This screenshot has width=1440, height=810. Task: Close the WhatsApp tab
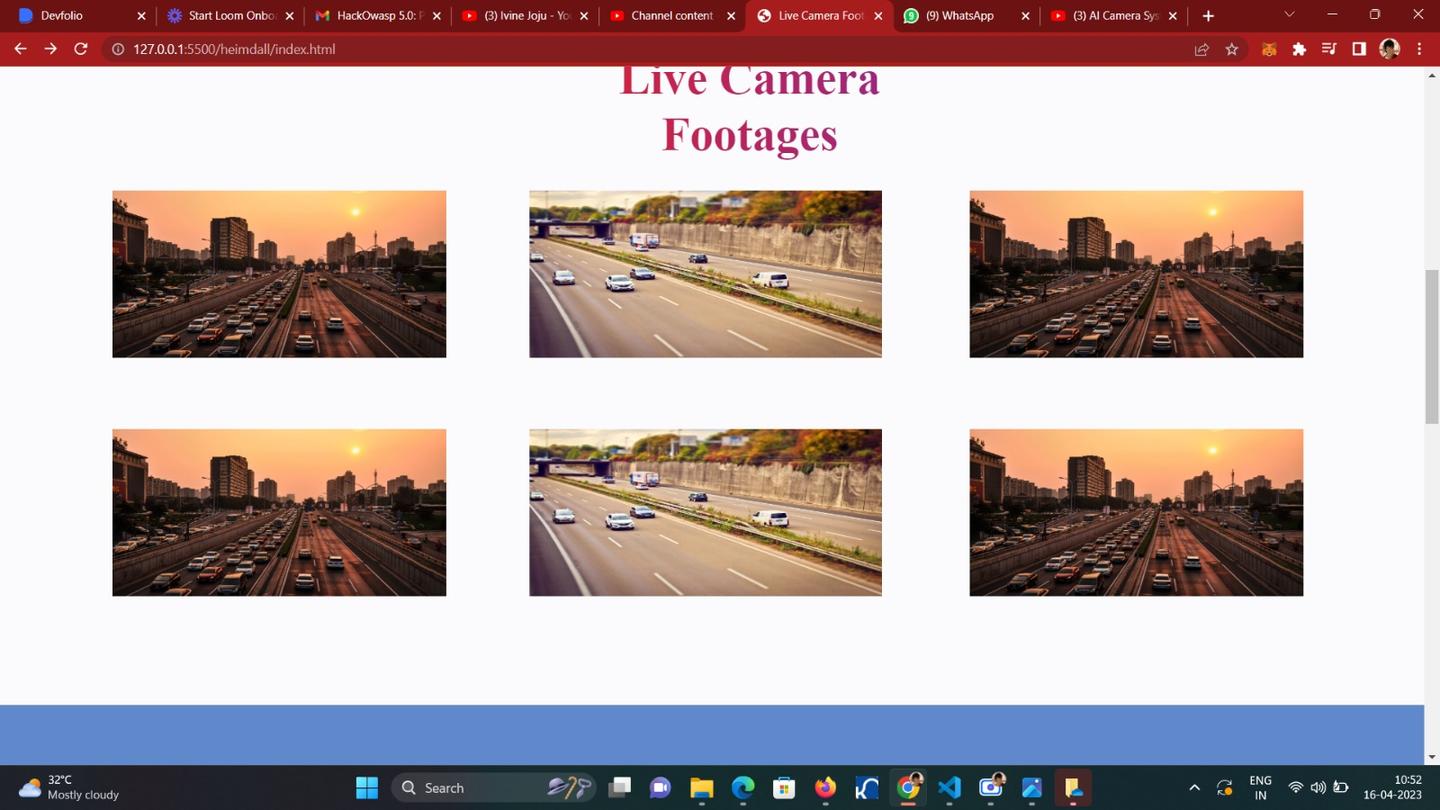point(1025,16)
